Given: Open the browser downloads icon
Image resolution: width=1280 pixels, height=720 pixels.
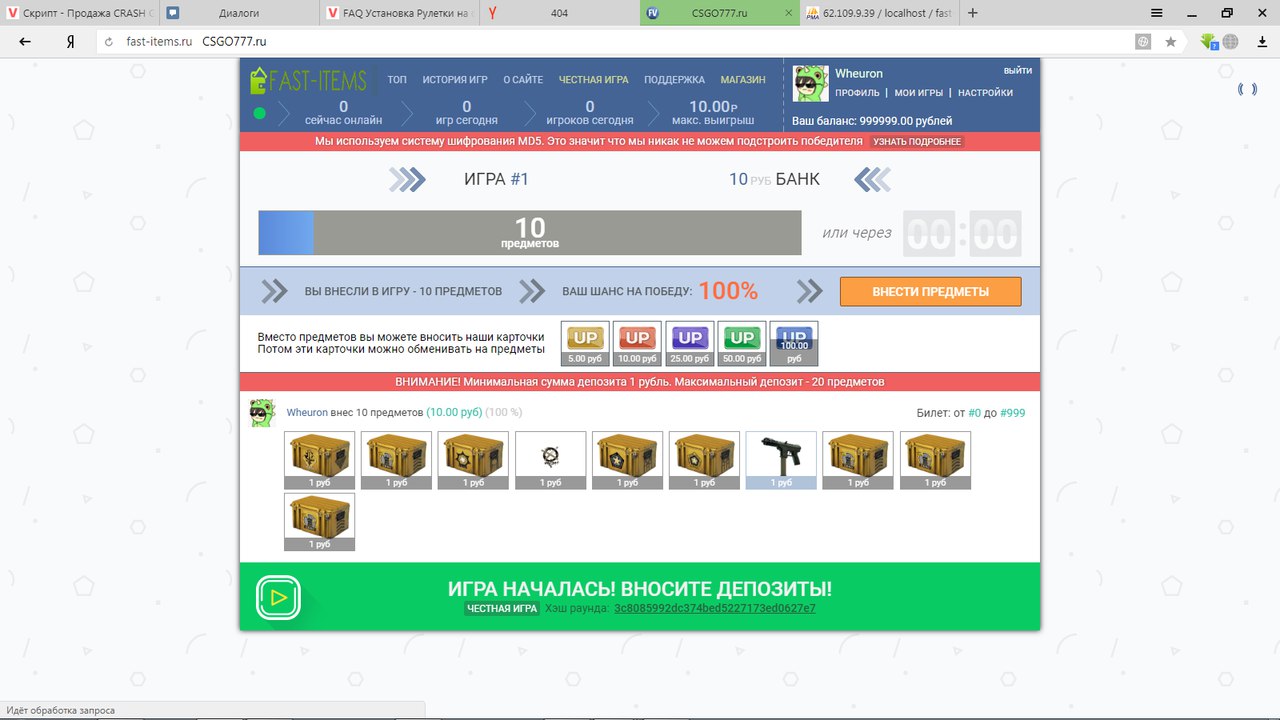Looking at the screenshot, I should coord(1261,42).
